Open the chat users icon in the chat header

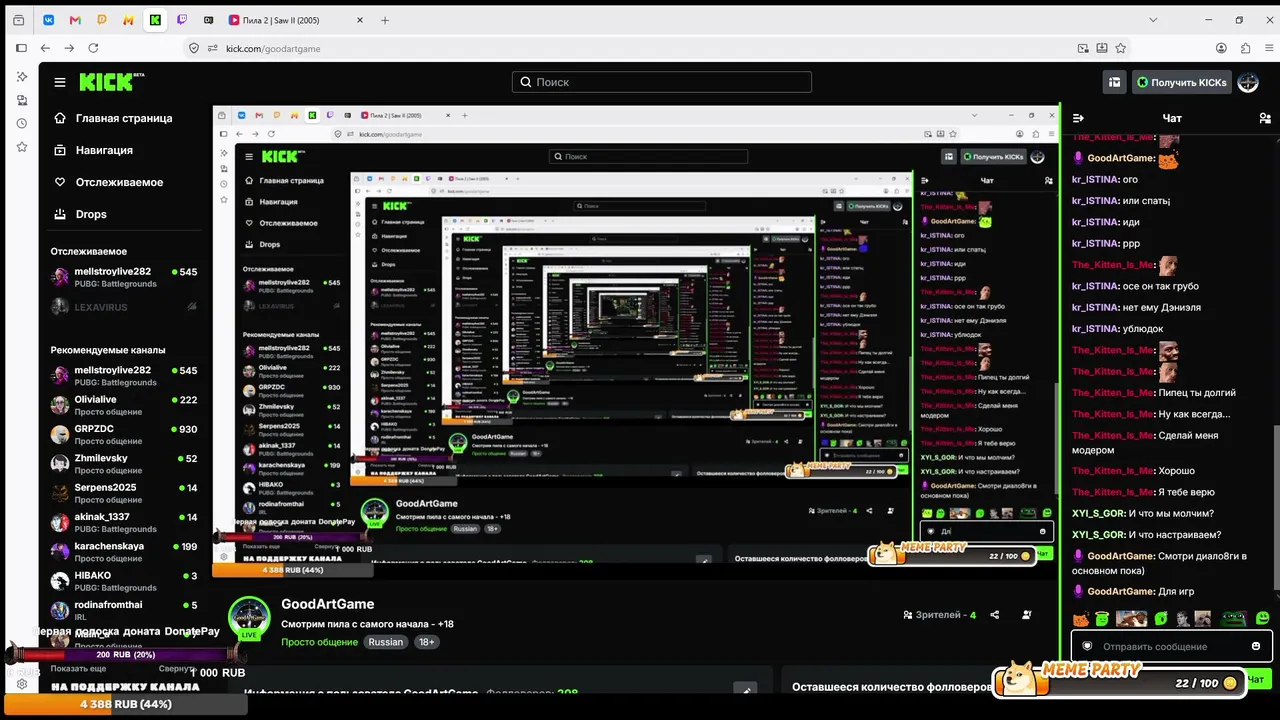tap(1265, 118)
